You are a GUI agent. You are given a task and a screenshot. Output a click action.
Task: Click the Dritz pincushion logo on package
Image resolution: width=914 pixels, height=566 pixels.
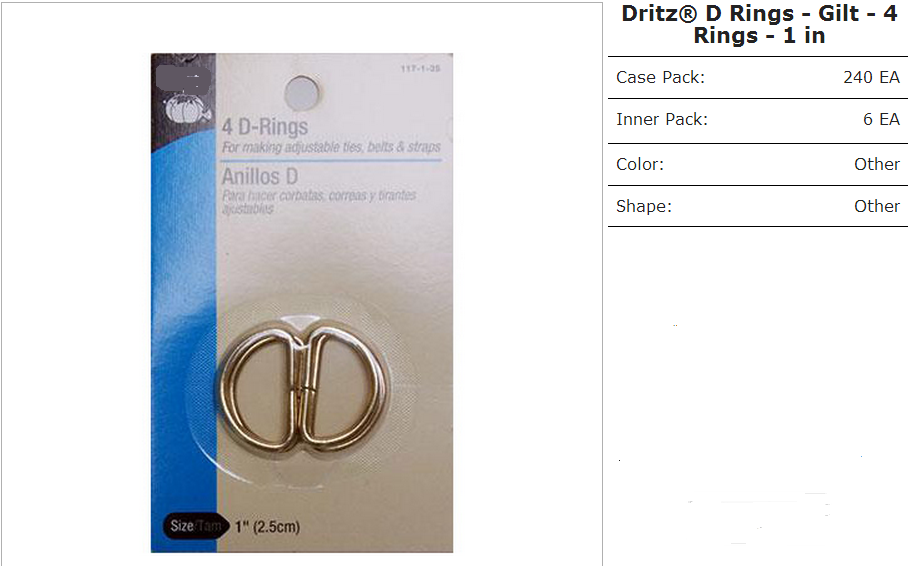point(185,109)
